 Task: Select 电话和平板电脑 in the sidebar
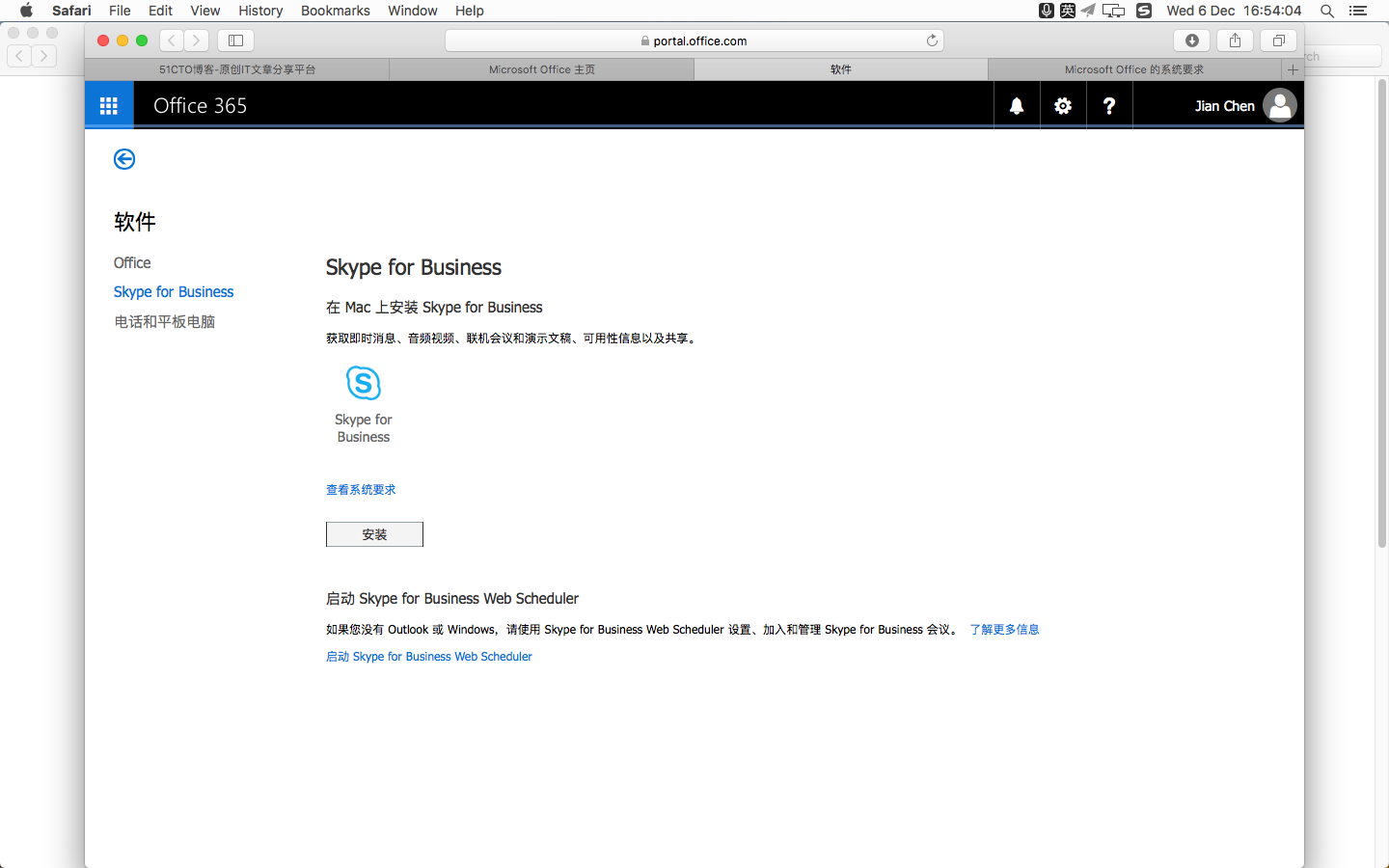165,322
